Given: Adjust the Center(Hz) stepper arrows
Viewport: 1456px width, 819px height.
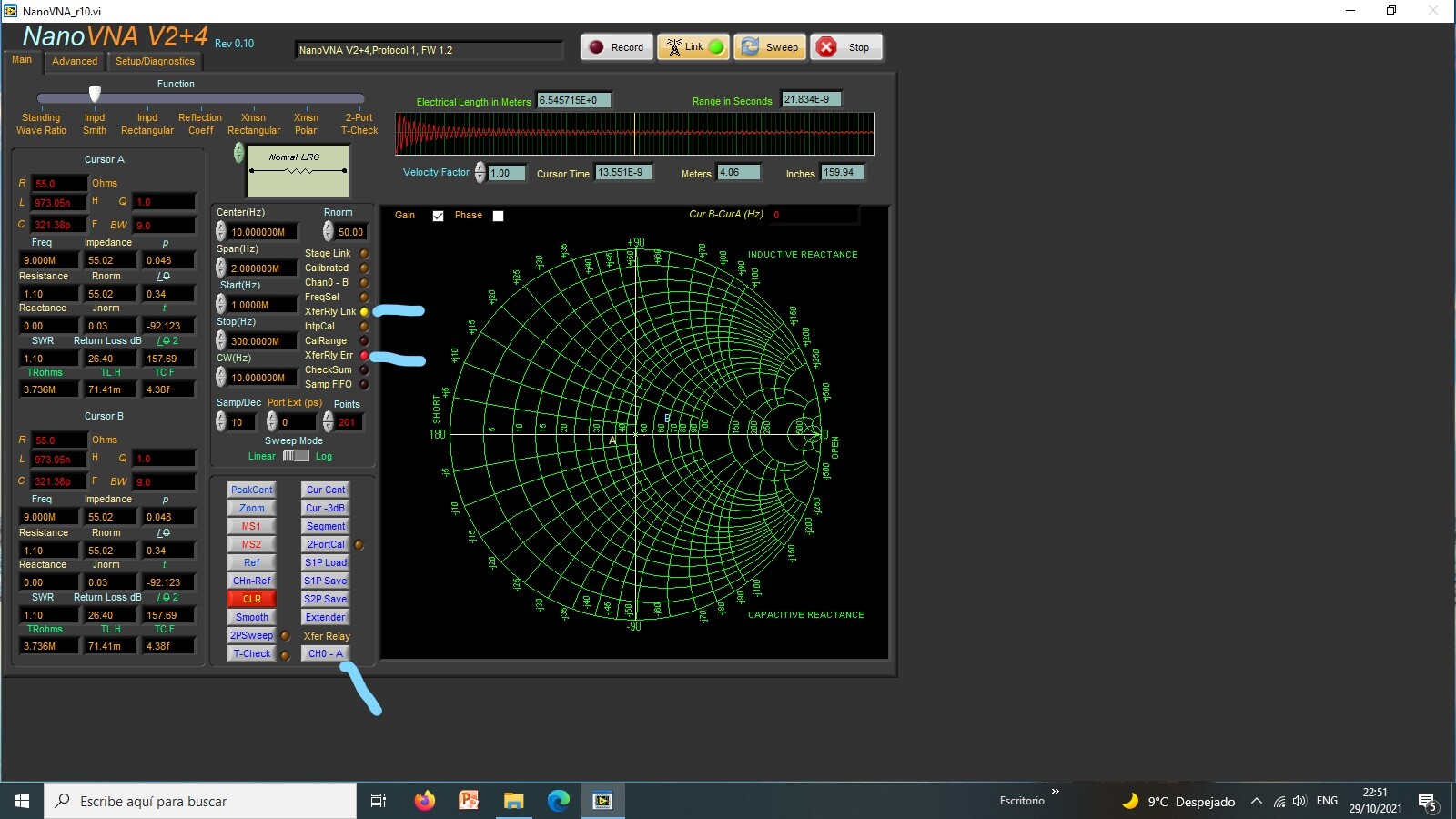Looking at the screenshot, I should coord(220,231).
